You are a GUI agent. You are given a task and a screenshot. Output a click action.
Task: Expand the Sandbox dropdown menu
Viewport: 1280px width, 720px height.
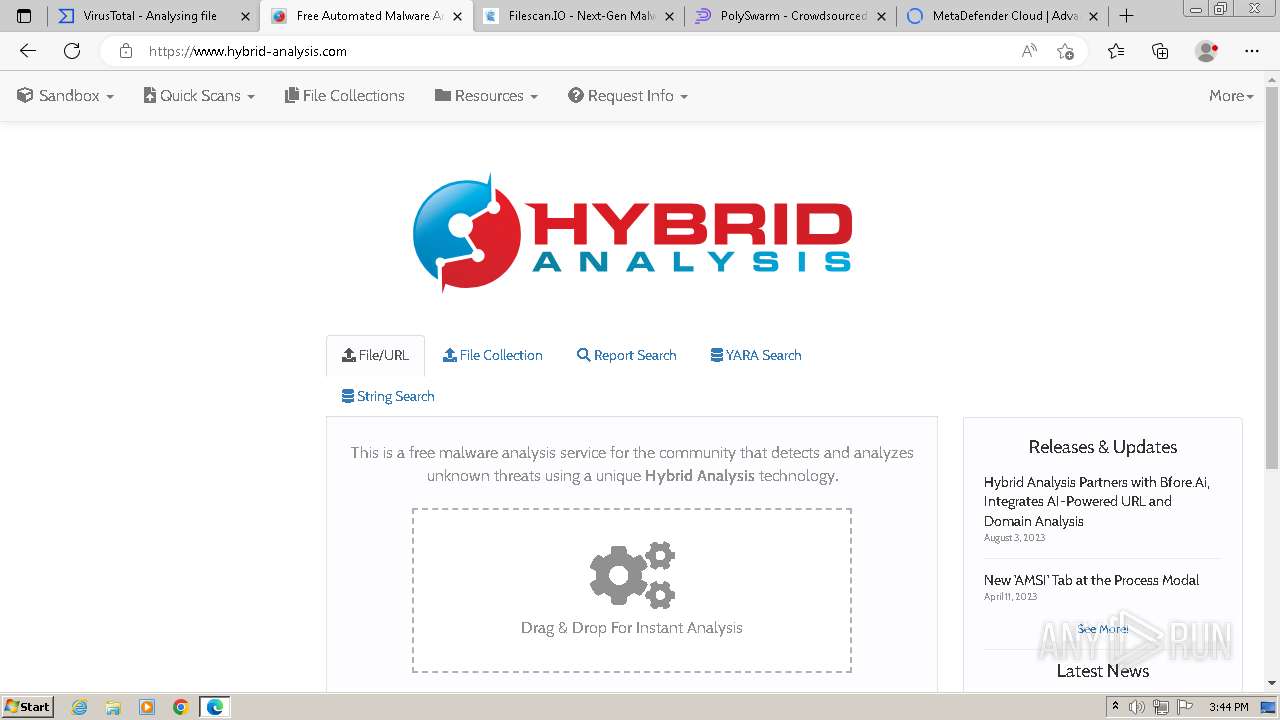coord(66,96)
